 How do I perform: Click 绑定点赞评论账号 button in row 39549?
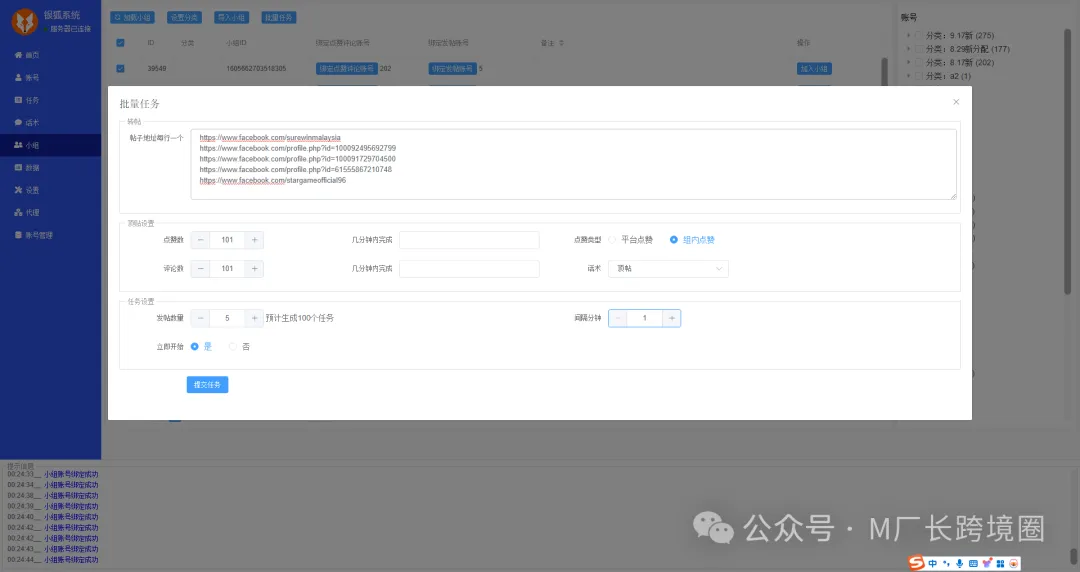pyautogui.click(x=346, y=69)
